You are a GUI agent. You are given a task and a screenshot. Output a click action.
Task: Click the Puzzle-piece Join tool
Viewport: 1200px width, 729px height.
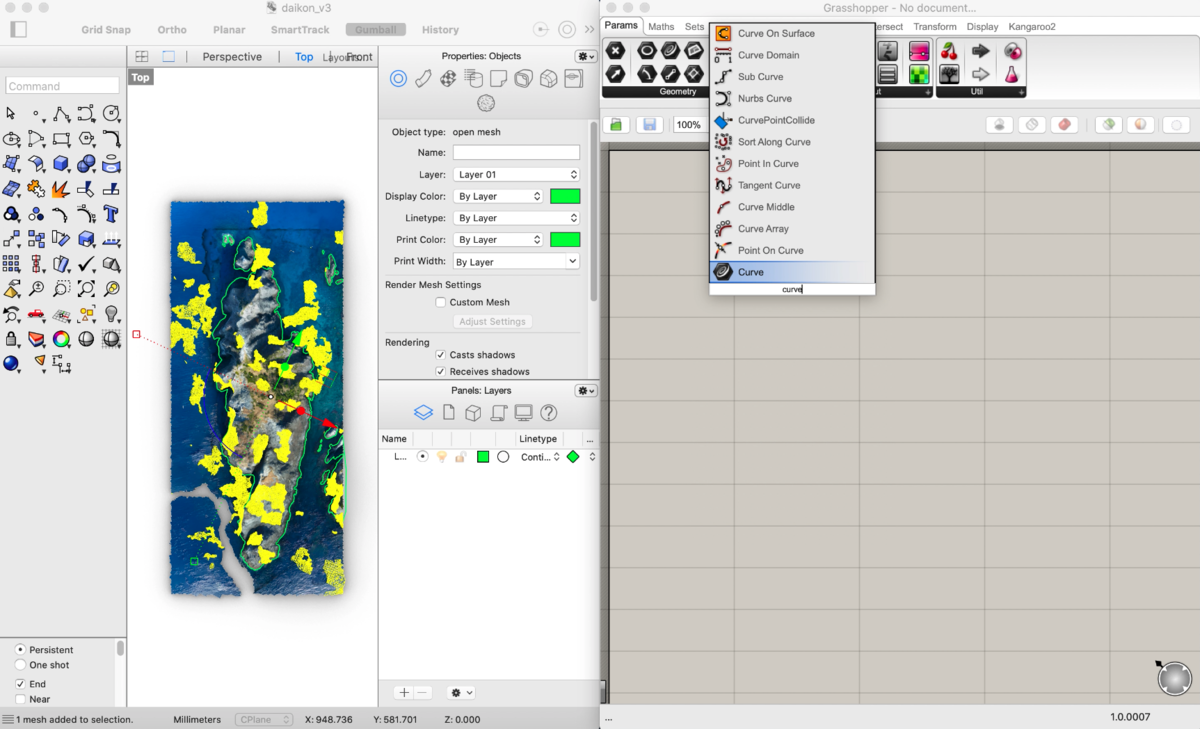36,189
